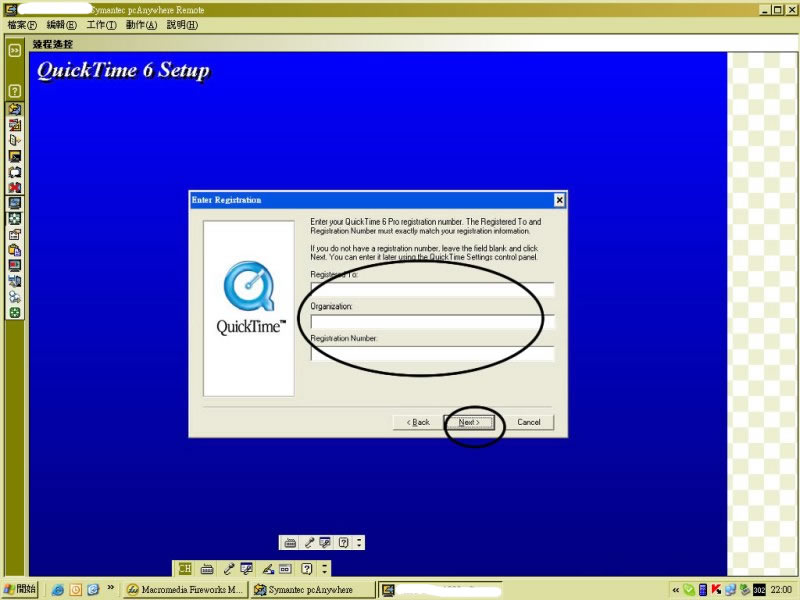Open the 動作(A) menu
This screenshot has height=600, width=800.
click(141, 25)
